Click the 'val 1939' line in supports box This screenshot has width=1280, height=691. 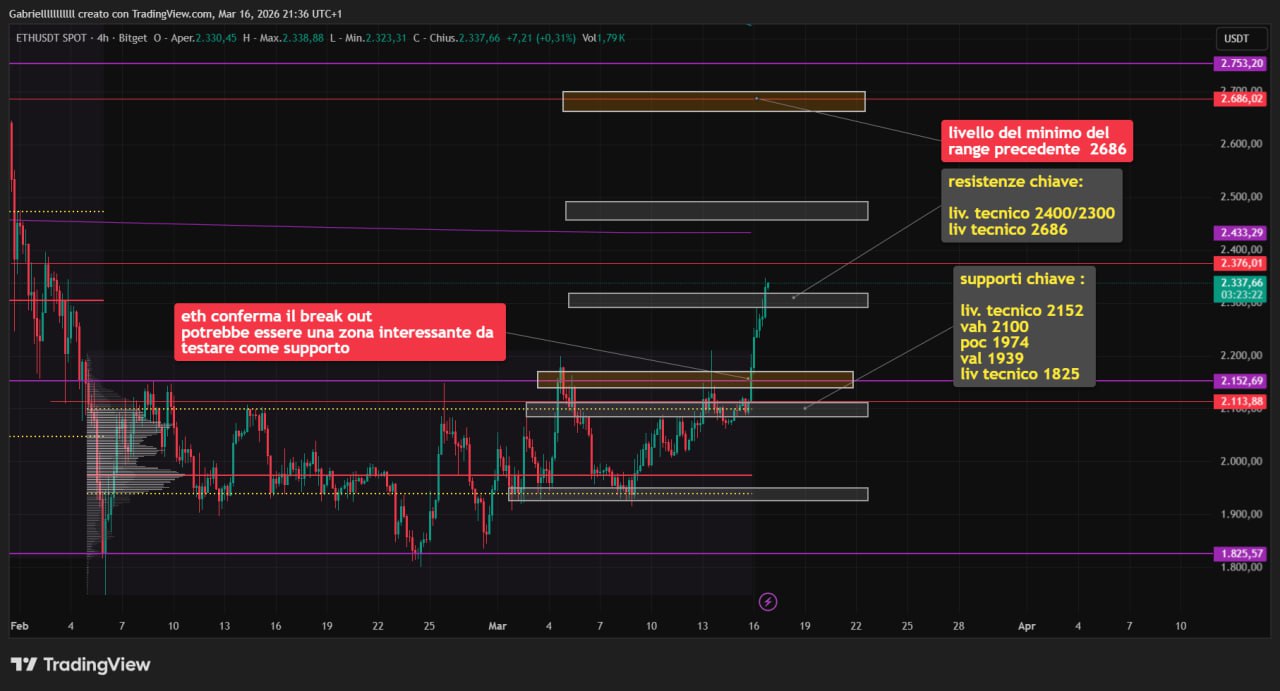click(x=992, y=358)
